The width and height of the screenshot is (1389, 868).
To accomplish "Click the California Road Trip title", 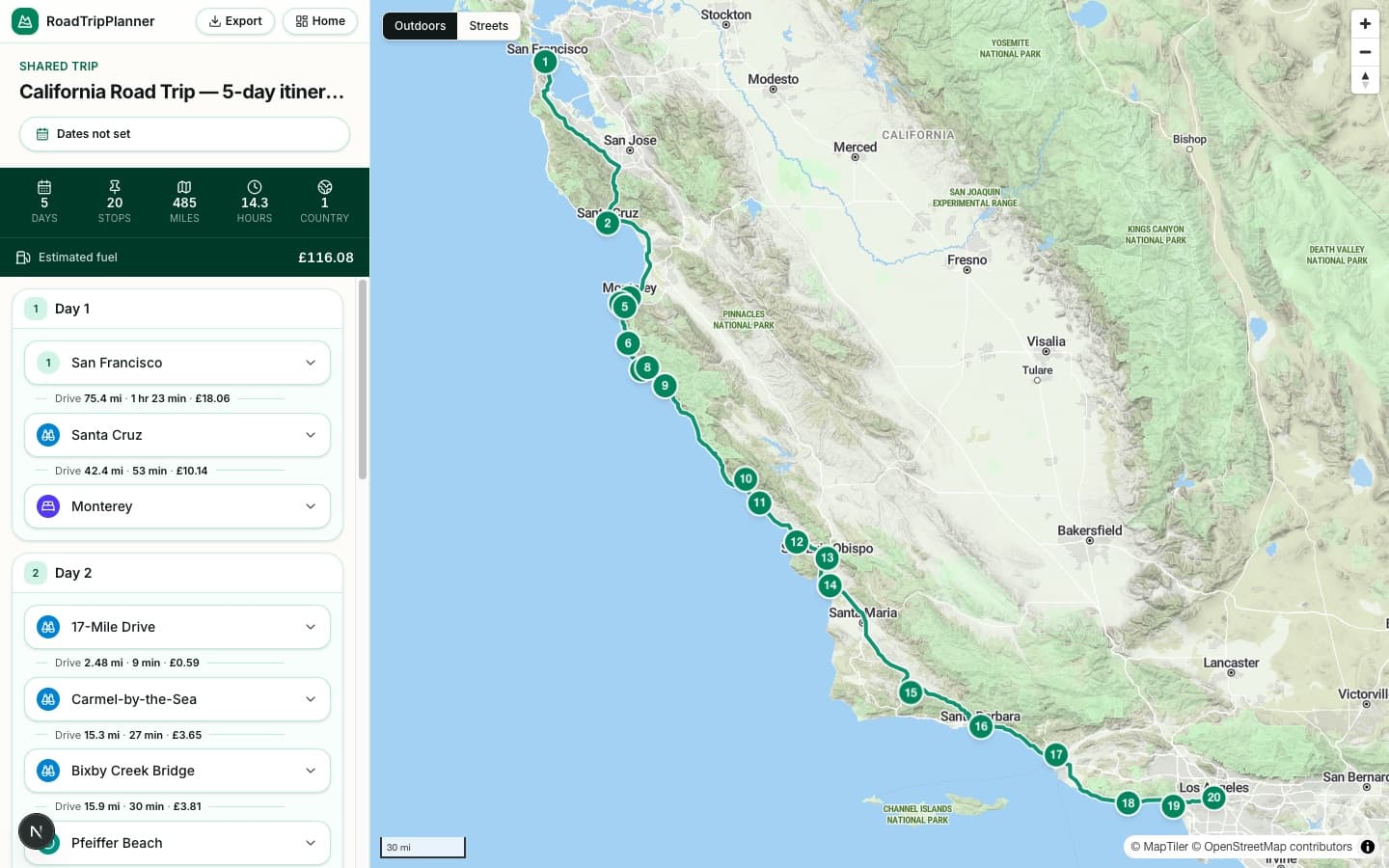I will (181, 92).
